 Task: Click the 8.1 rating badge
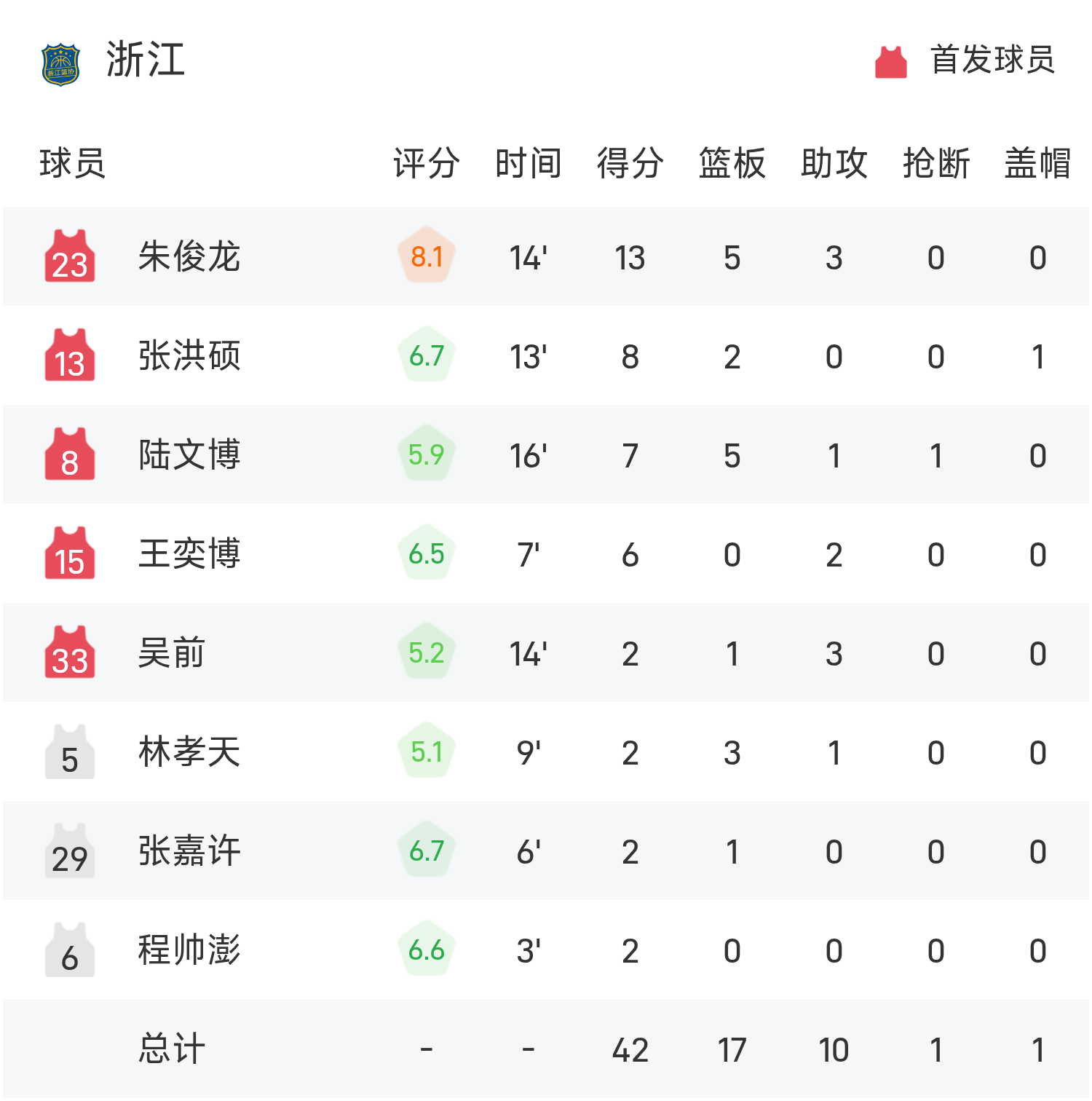[427, 257]
